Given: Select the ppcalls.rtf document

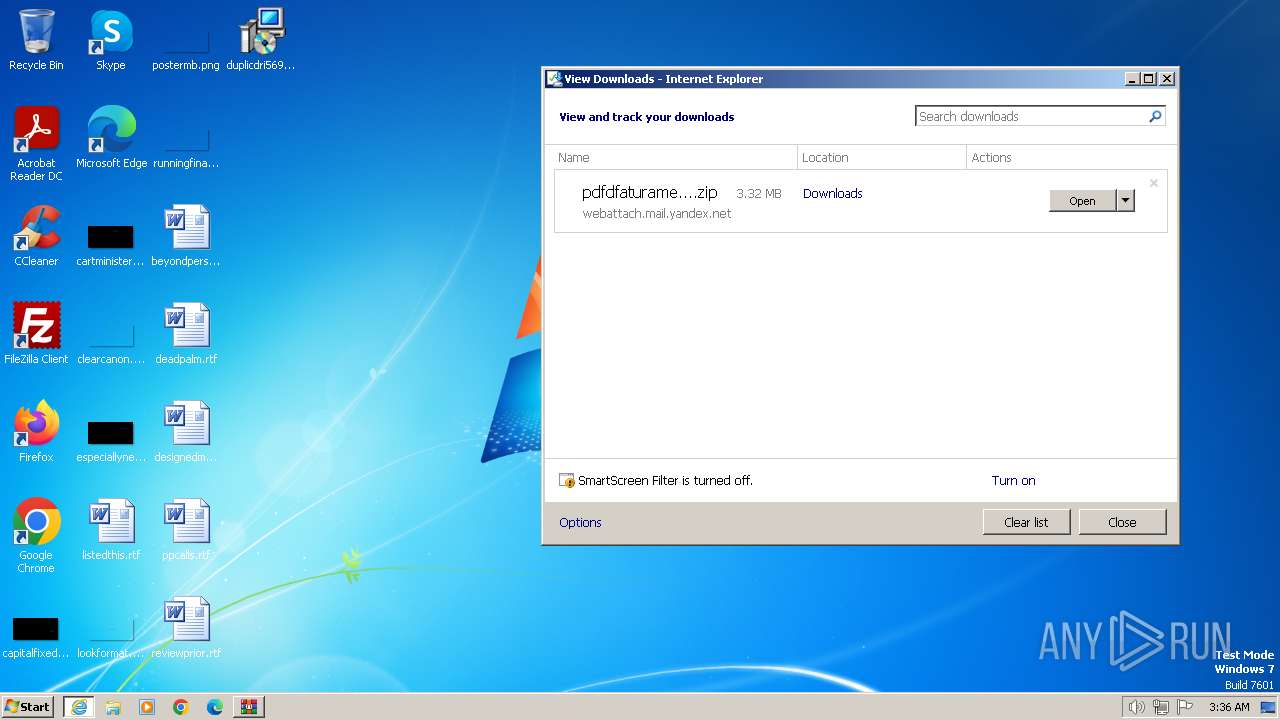Looking at the screenshot, I should click(x=186, y=530).
